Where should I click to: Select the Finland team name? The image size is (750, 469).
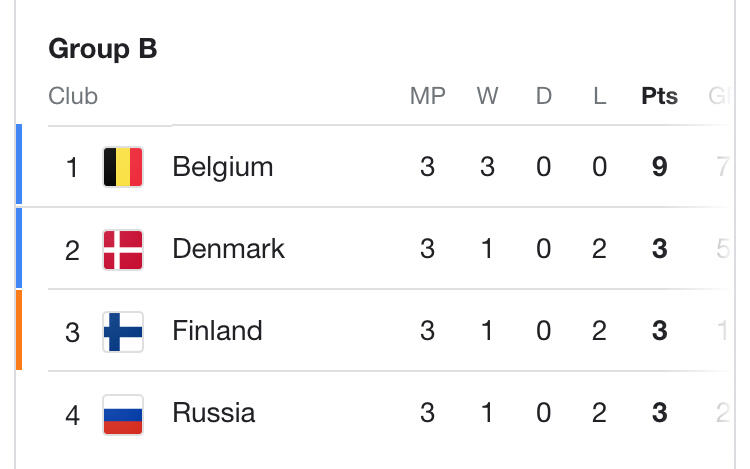(x=217, y=331)
